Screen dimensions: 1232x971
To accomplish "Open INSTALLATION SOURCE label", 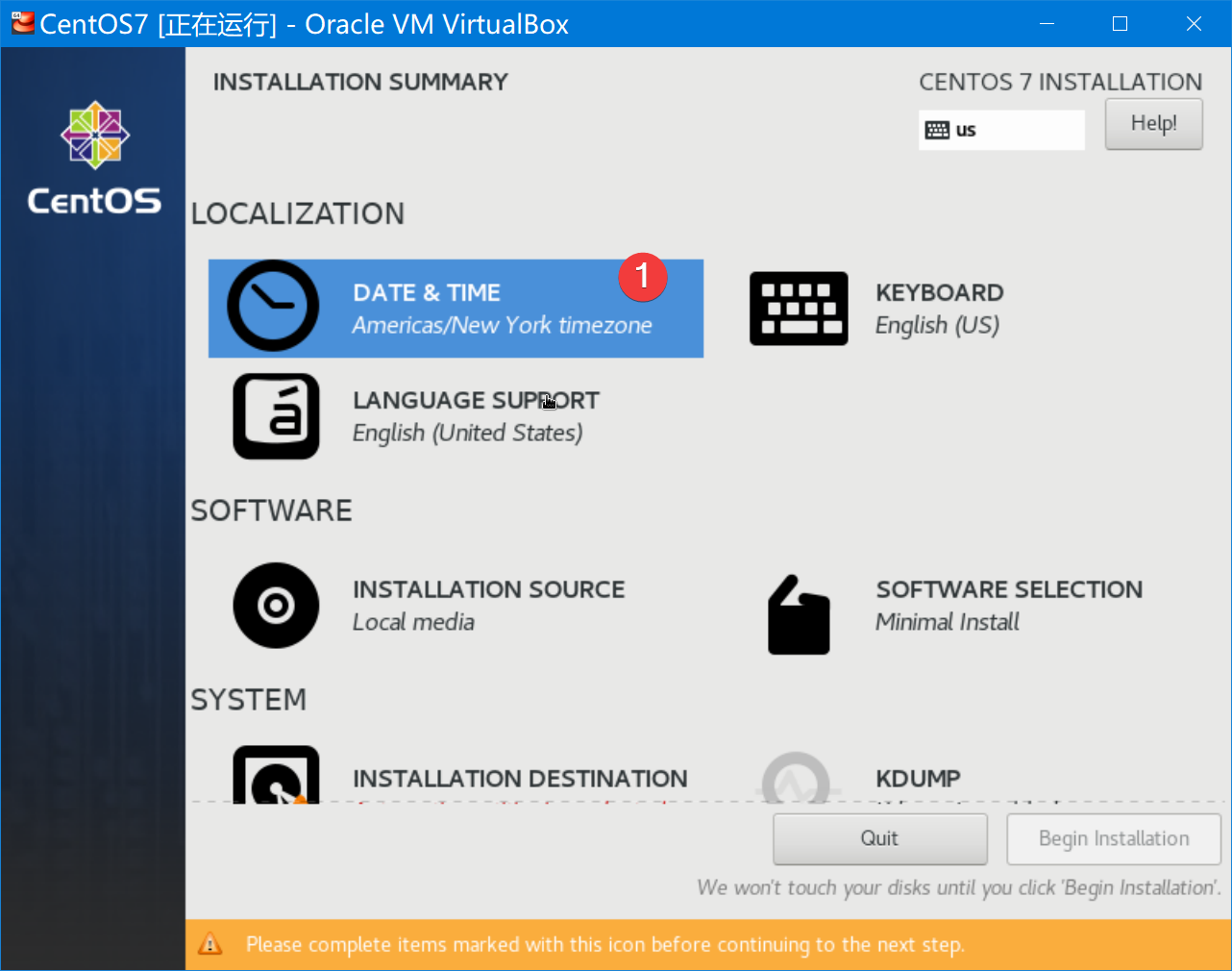I will click(x=488, y=589).
